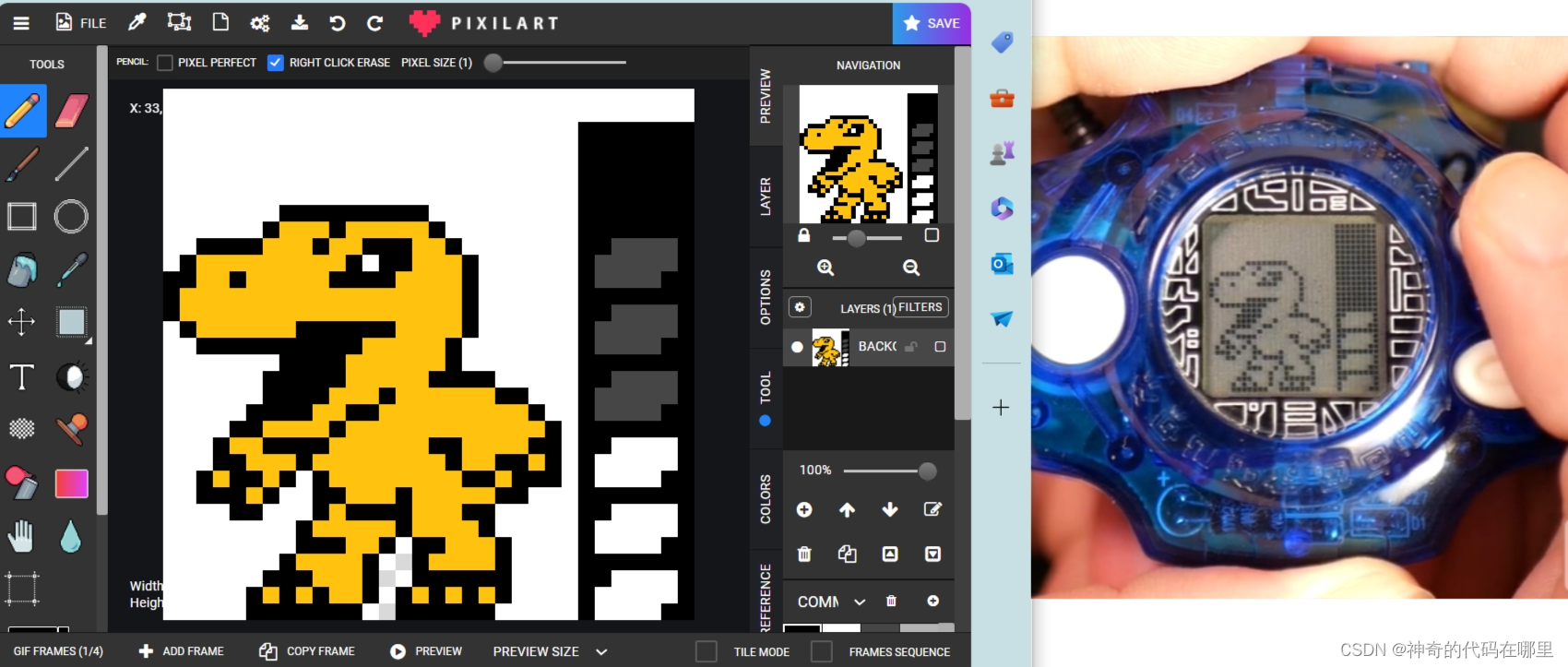Click COPY FRAME
Viewport: 1568px width, 667px height.
307,651
